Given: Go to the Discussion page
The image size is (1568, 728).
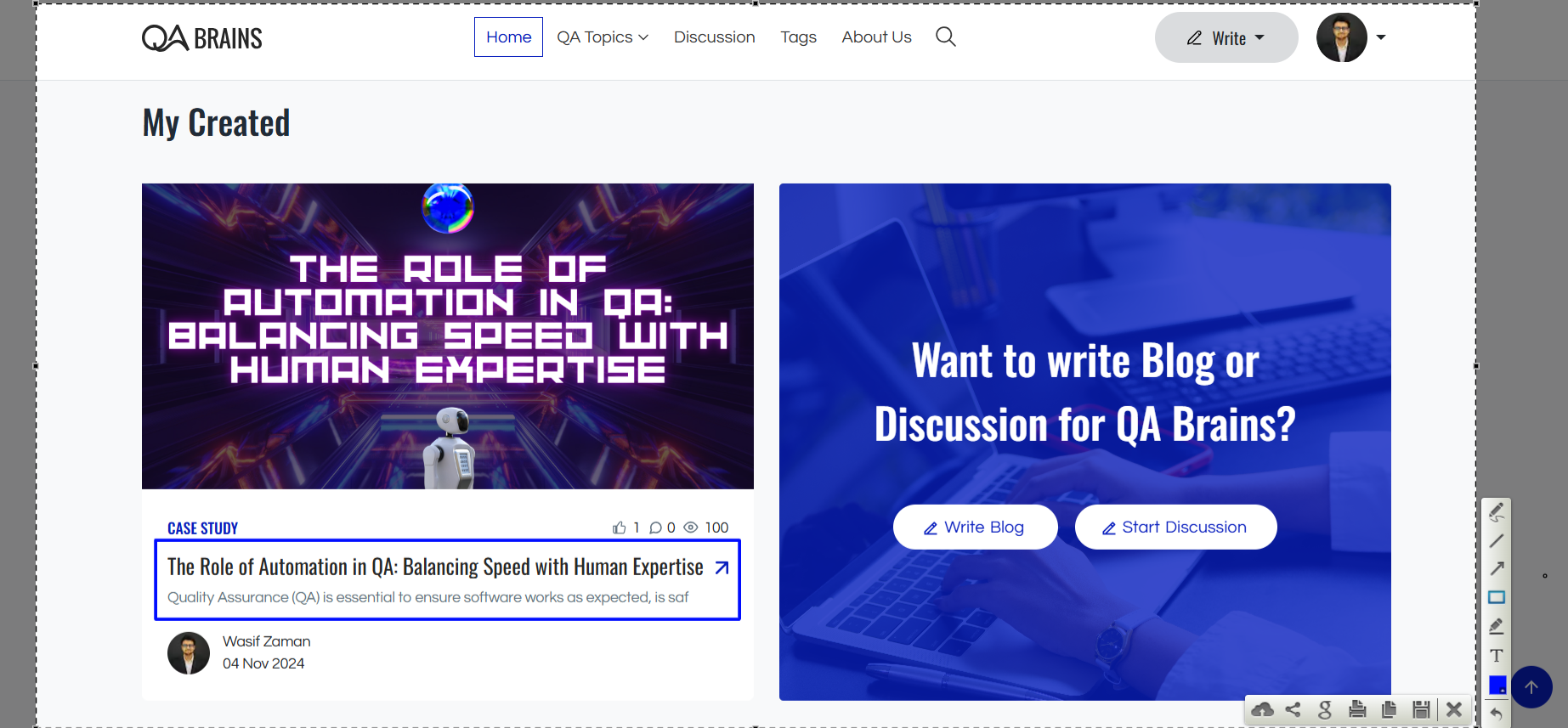Looking at the screenshot, I should (714, 37).
